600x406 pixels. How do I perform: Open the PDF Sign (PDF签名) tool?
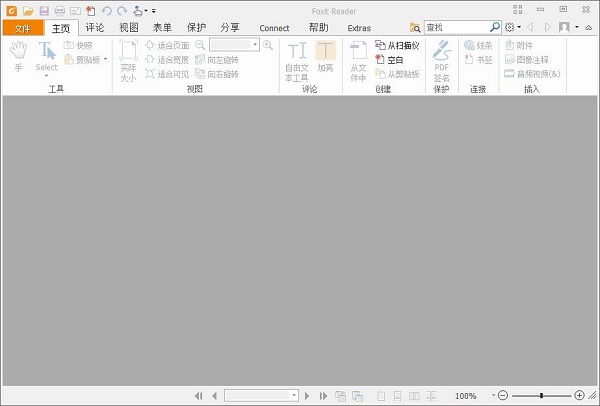(441, 61)
